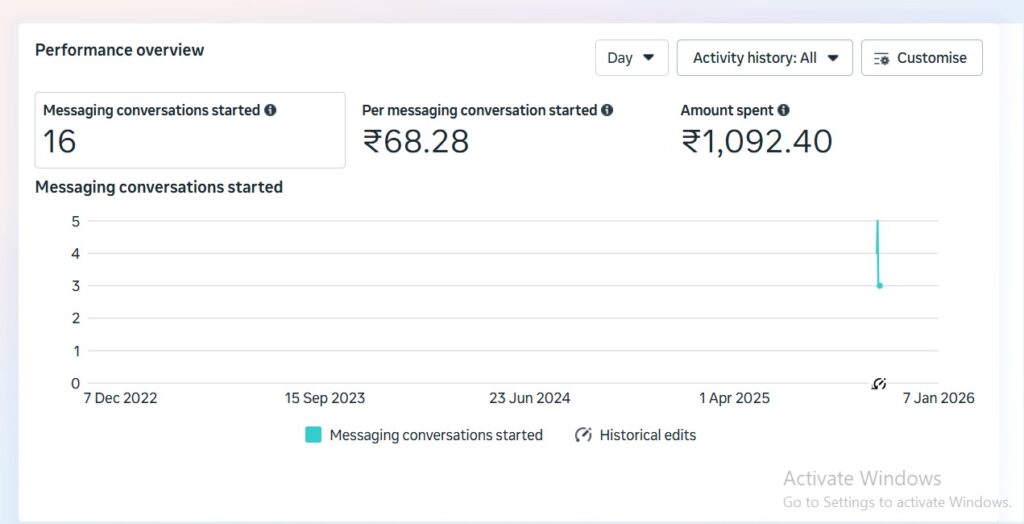Expand the Activity history: All dropdown
Image resolution: width=1024 pixels, height=524 pixels.
click(765, 58)
